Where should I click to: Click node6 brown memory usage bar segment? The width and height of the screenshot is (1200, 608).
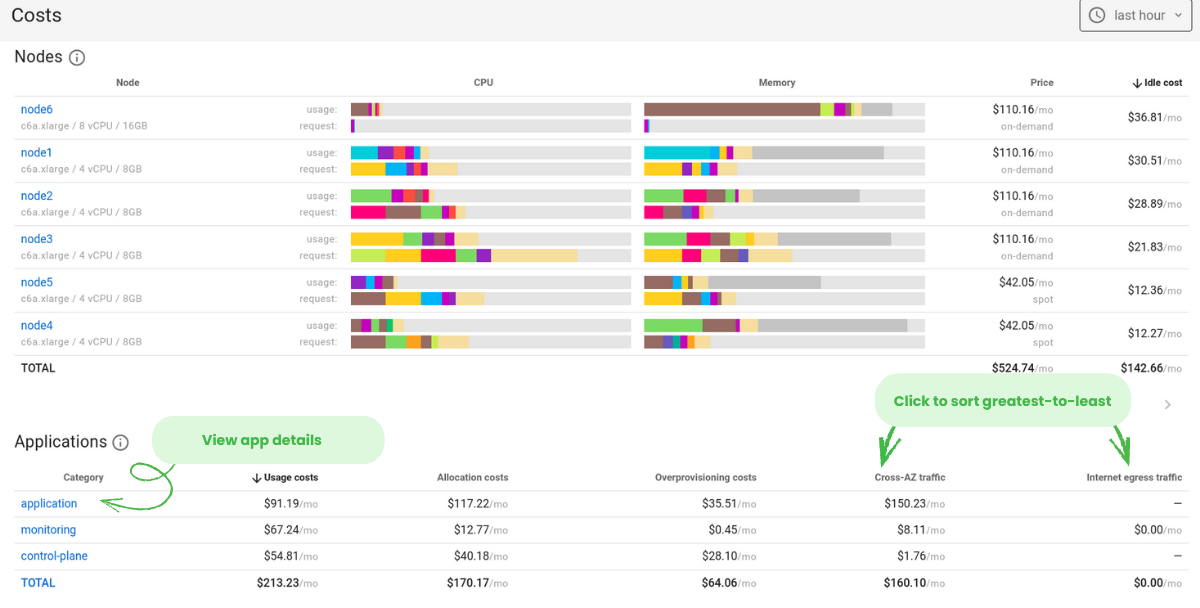731,109
